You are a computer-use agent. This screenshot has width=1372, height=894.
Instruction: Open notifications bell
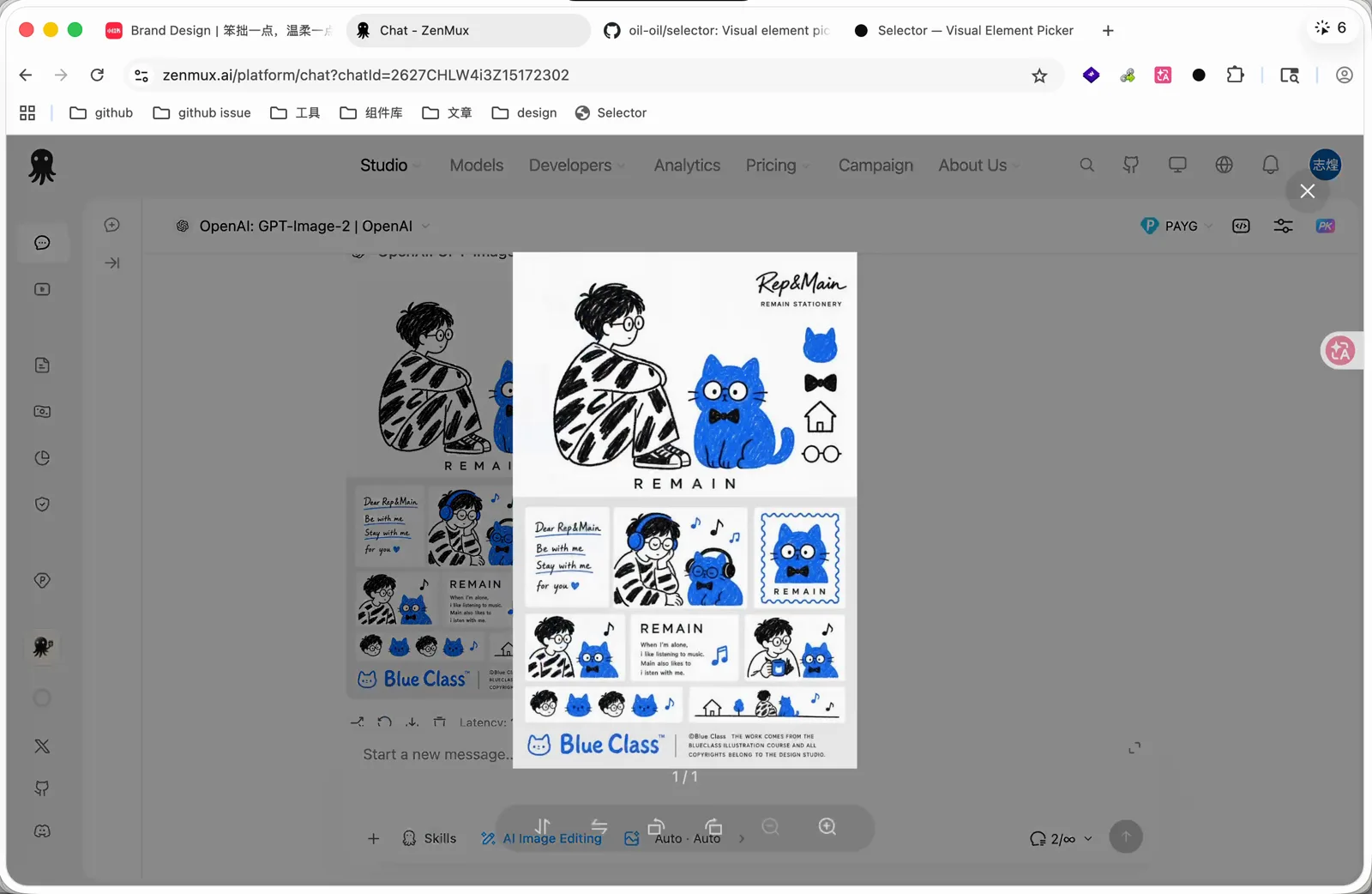[x=1271, y=165]
